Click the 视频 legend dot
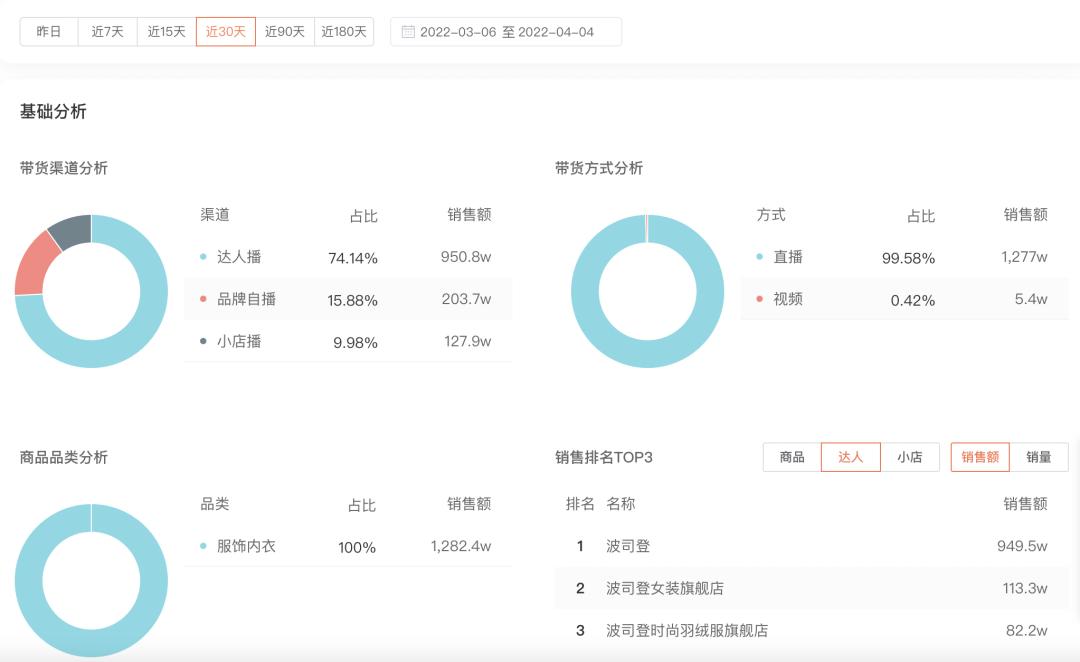1080x662 pixels. [761, 299]
